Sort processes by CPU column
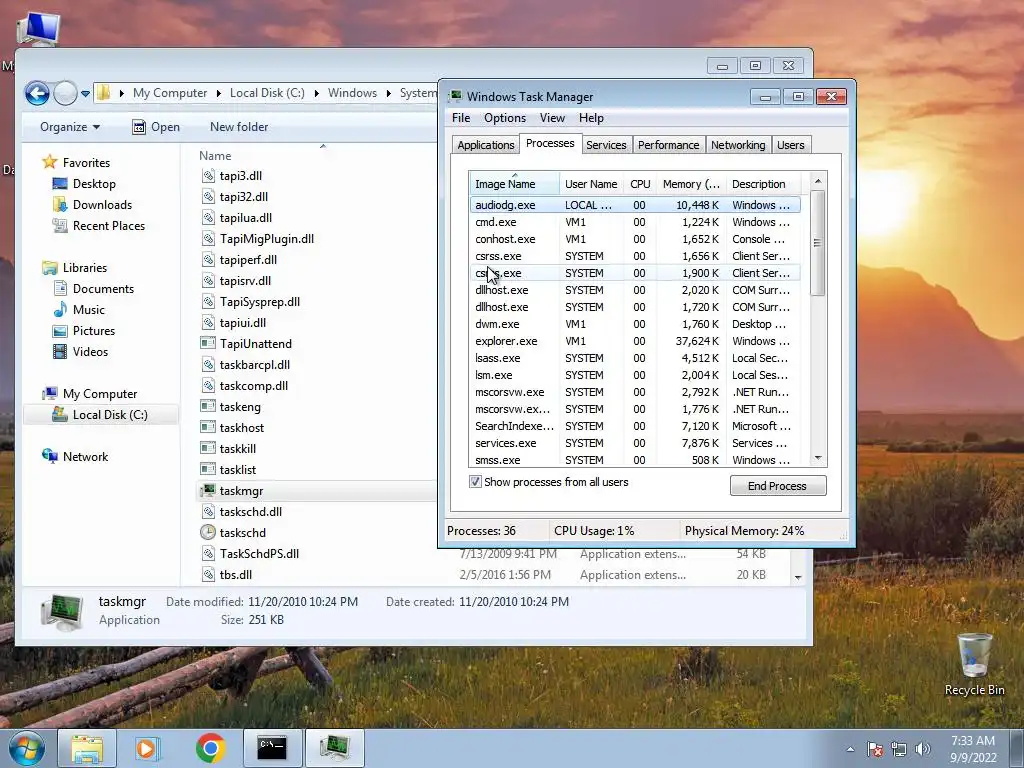The height and width of the screenshot is (768, 1024). 640,184
